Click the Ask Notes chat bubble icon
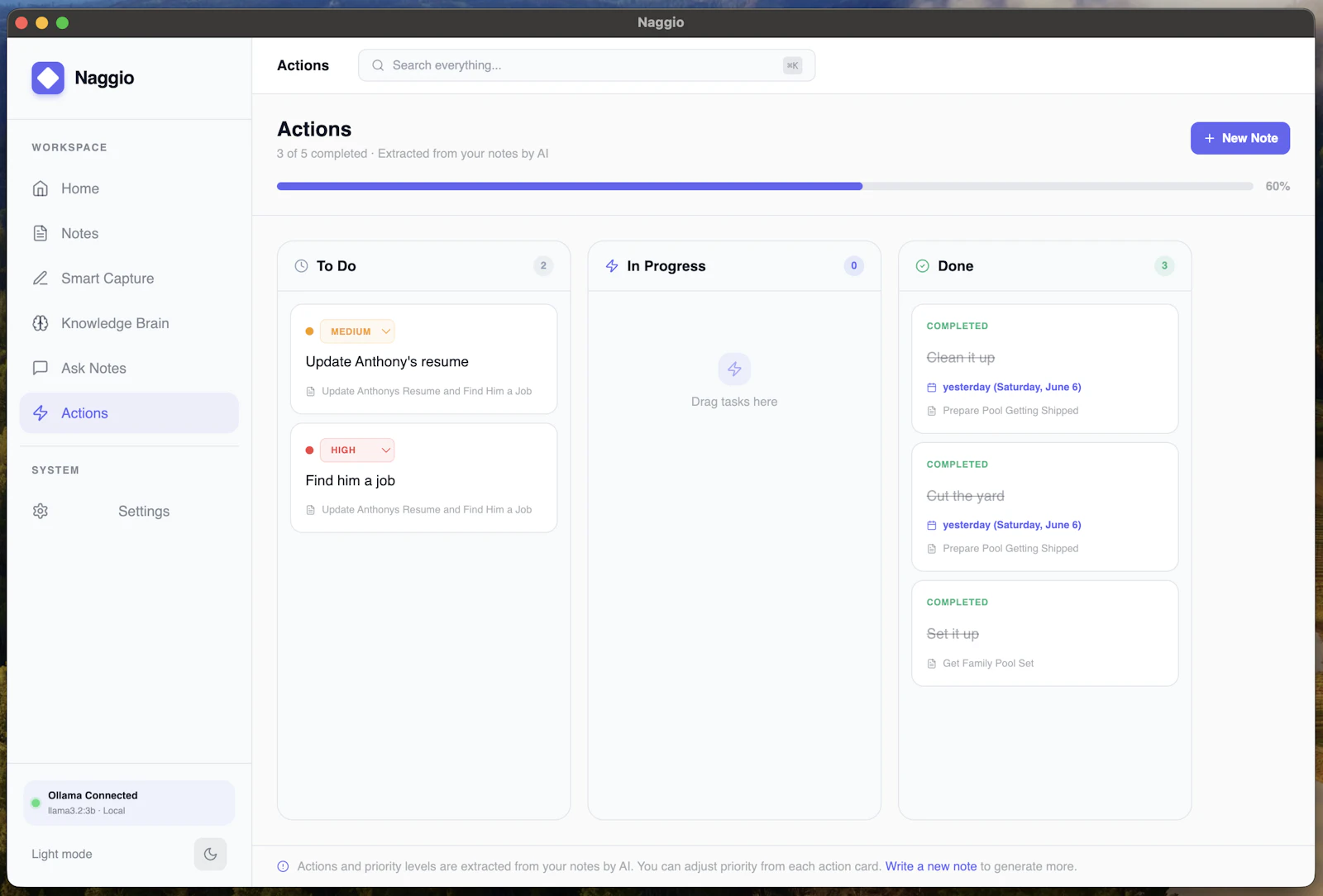Screen dimensions: 1323x896 coord(41,368)
